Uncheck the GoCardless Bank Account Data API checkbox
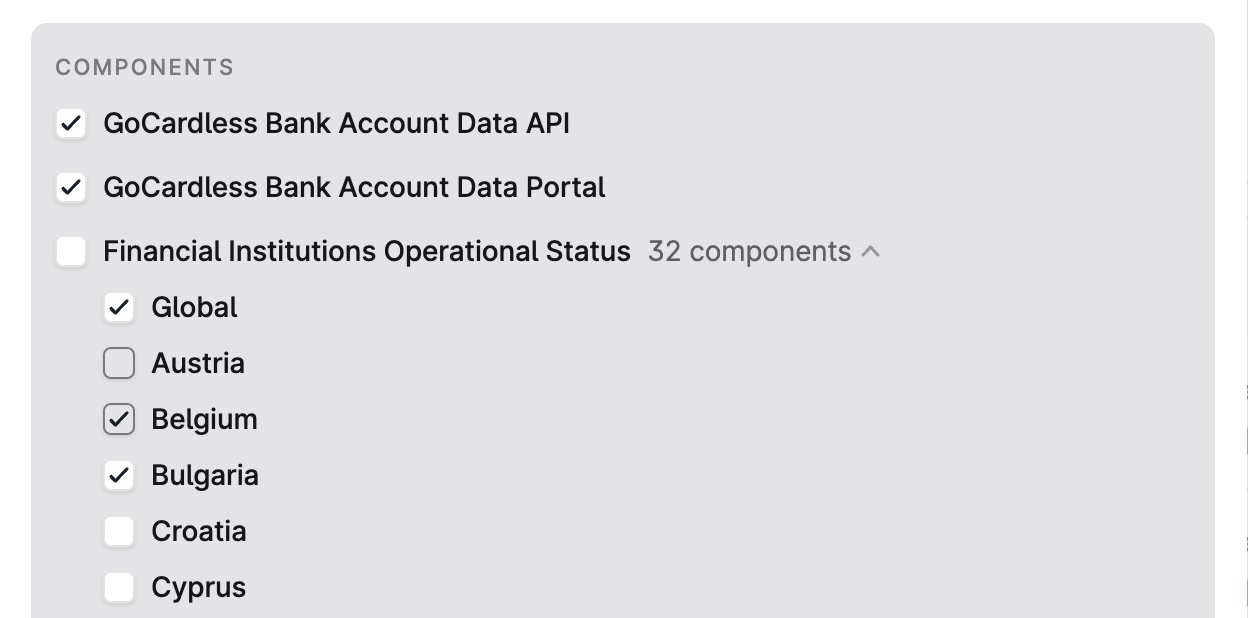 pyautogui.click(x=71, y=124)
